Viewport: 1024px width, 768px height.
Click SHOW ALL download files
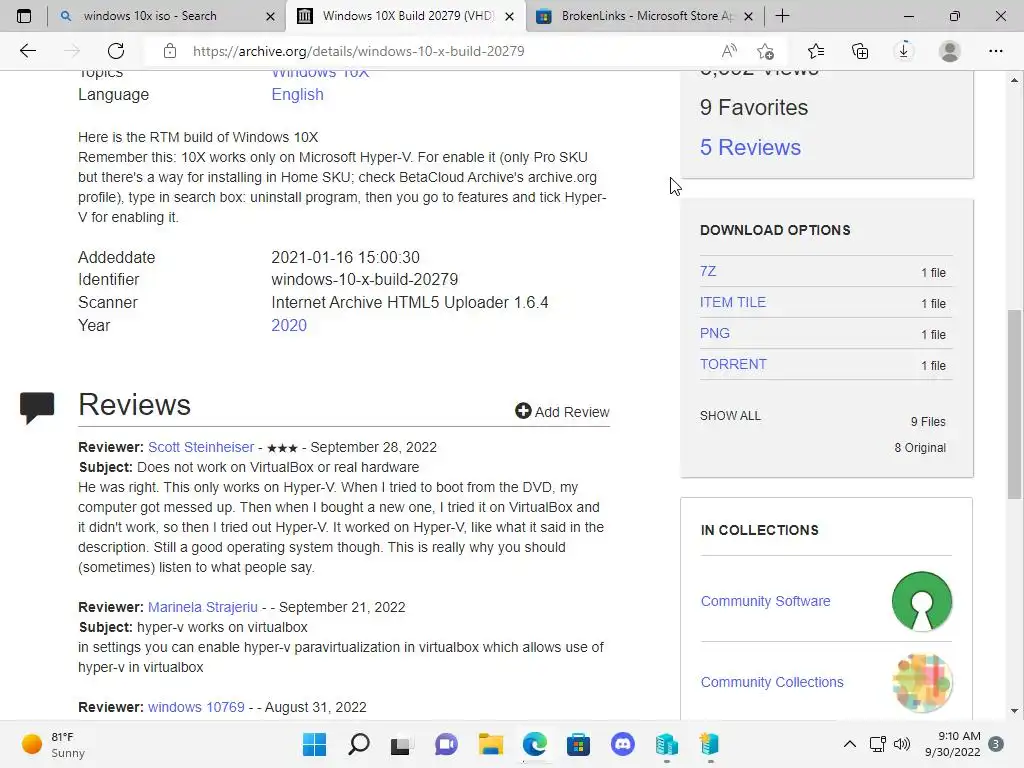pos(730,415)
